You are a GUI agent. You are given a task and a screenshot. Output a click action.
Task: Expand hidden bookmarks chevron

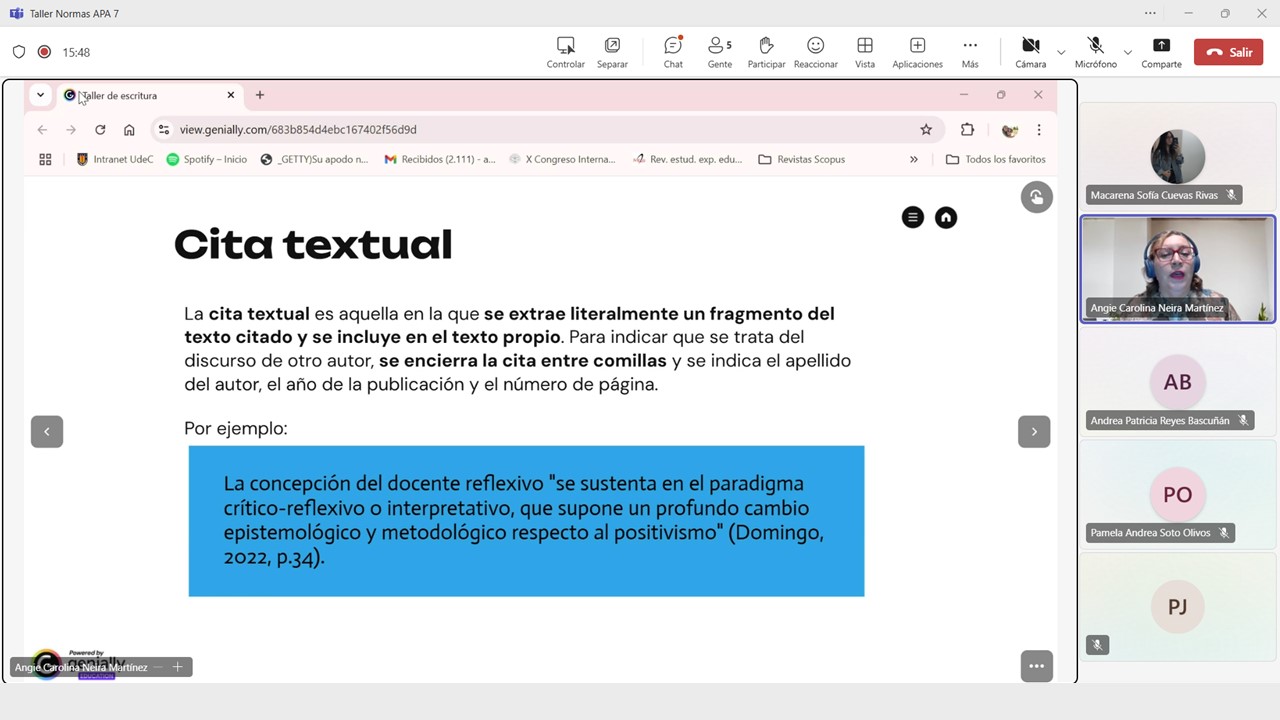tap(914, 159)
